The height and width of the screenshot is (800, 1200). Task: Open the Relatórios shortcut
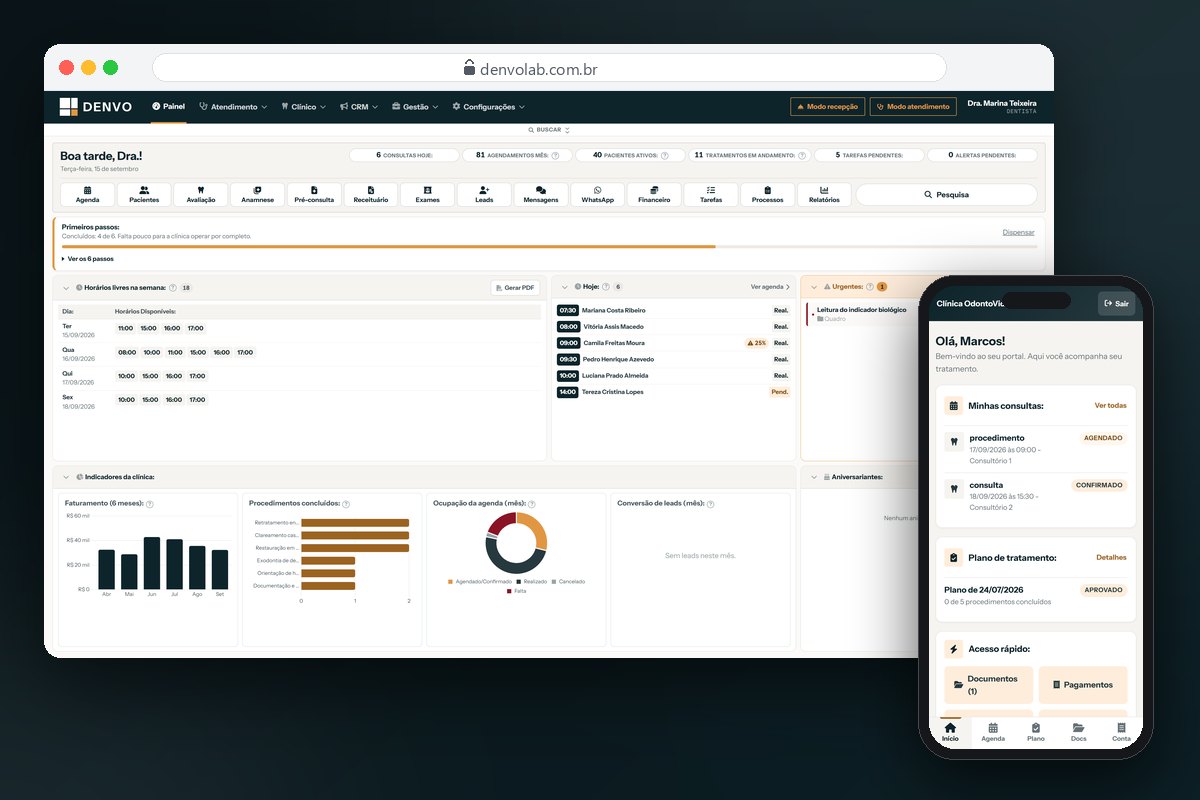tap(824, 195)
